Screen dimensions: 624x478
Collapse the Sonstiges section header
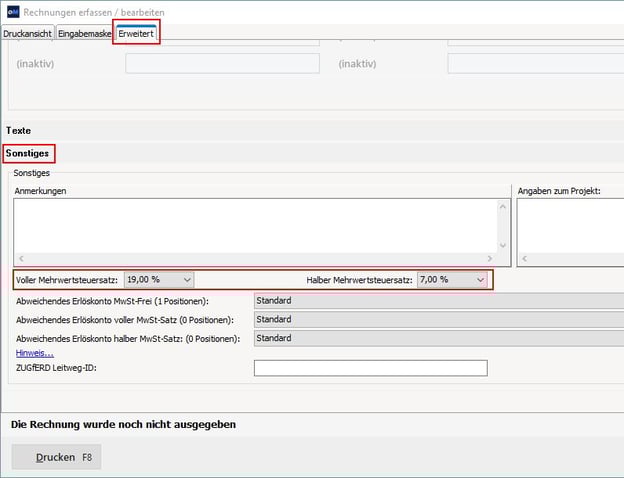pyautogui.click(x=28, y=154)
